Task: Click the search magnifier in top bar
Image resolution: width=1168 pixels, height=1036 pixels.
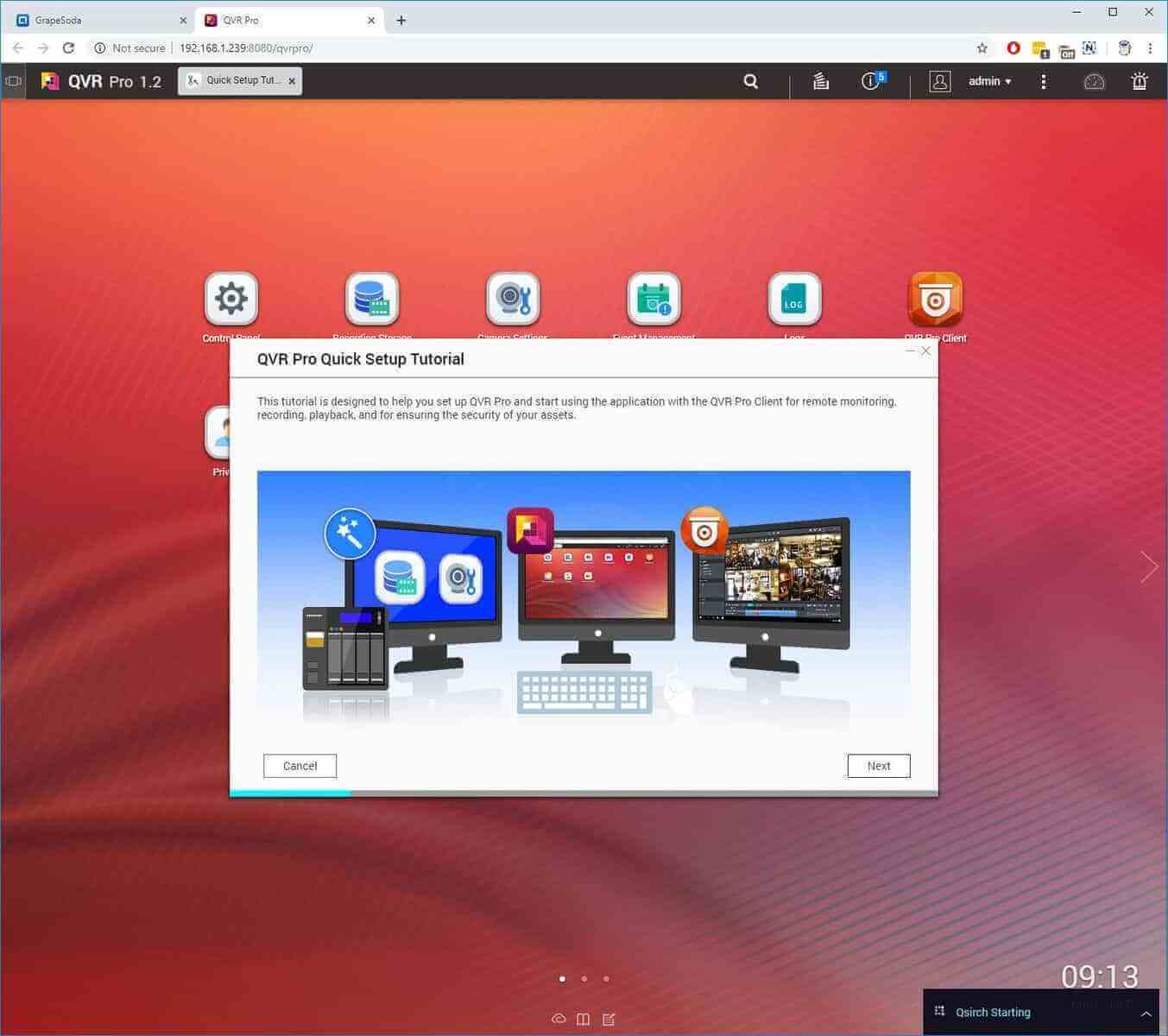Action: [751, 81]
